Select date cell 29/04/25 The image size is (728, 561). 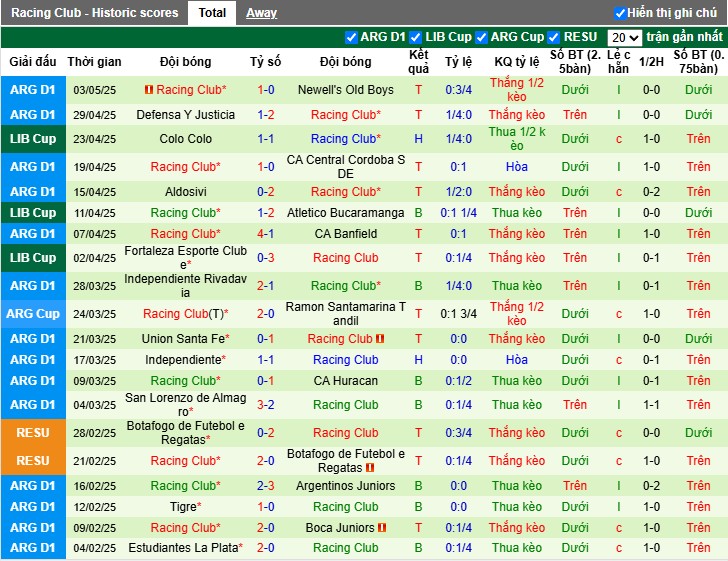coord(95,115)
